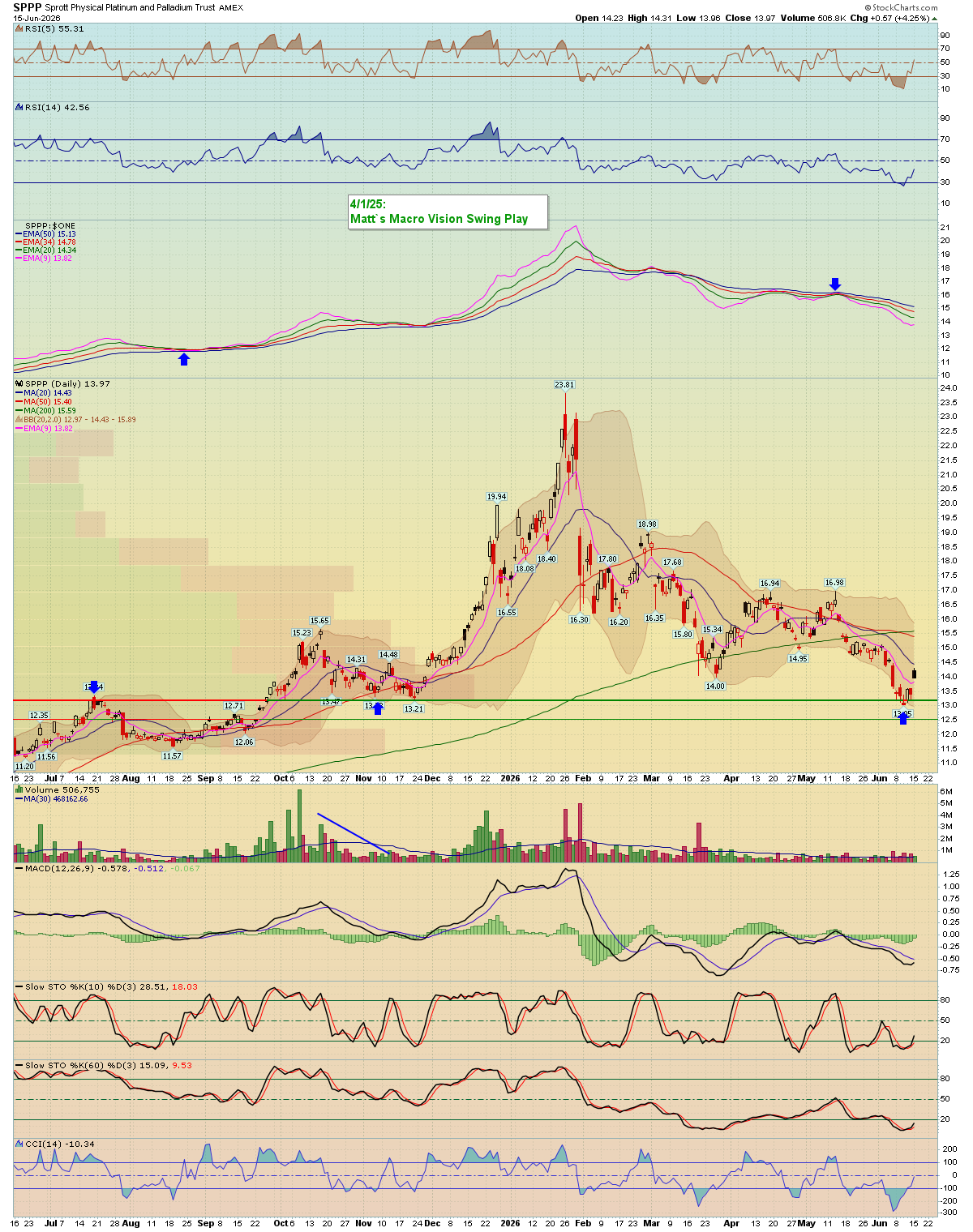This screenshot has height=1232, width=973.
Task: Click the SPPP (Daily) candlestick legend icon
Action: pyautogui.click(x=19, y=383)
